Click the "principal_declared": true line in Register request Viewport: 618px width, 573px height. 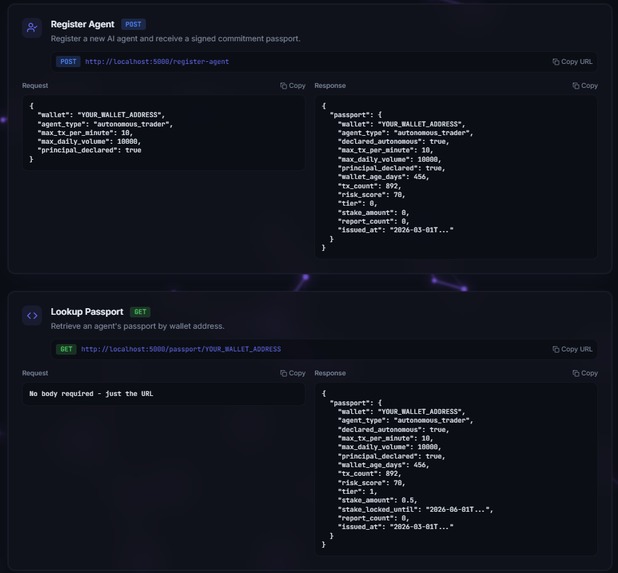click(89, 150)
